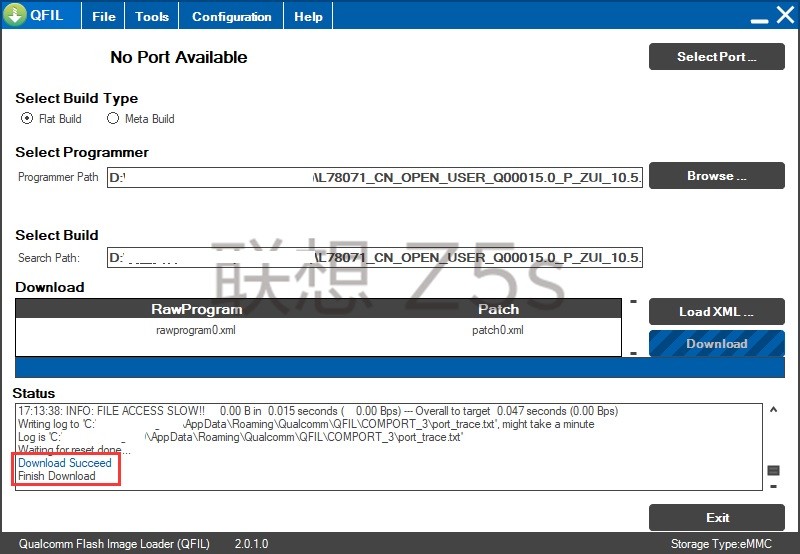The height and width of the screenshot is (554, 800).
Task: Click the SelectPort button
Action: coord(716,57)
